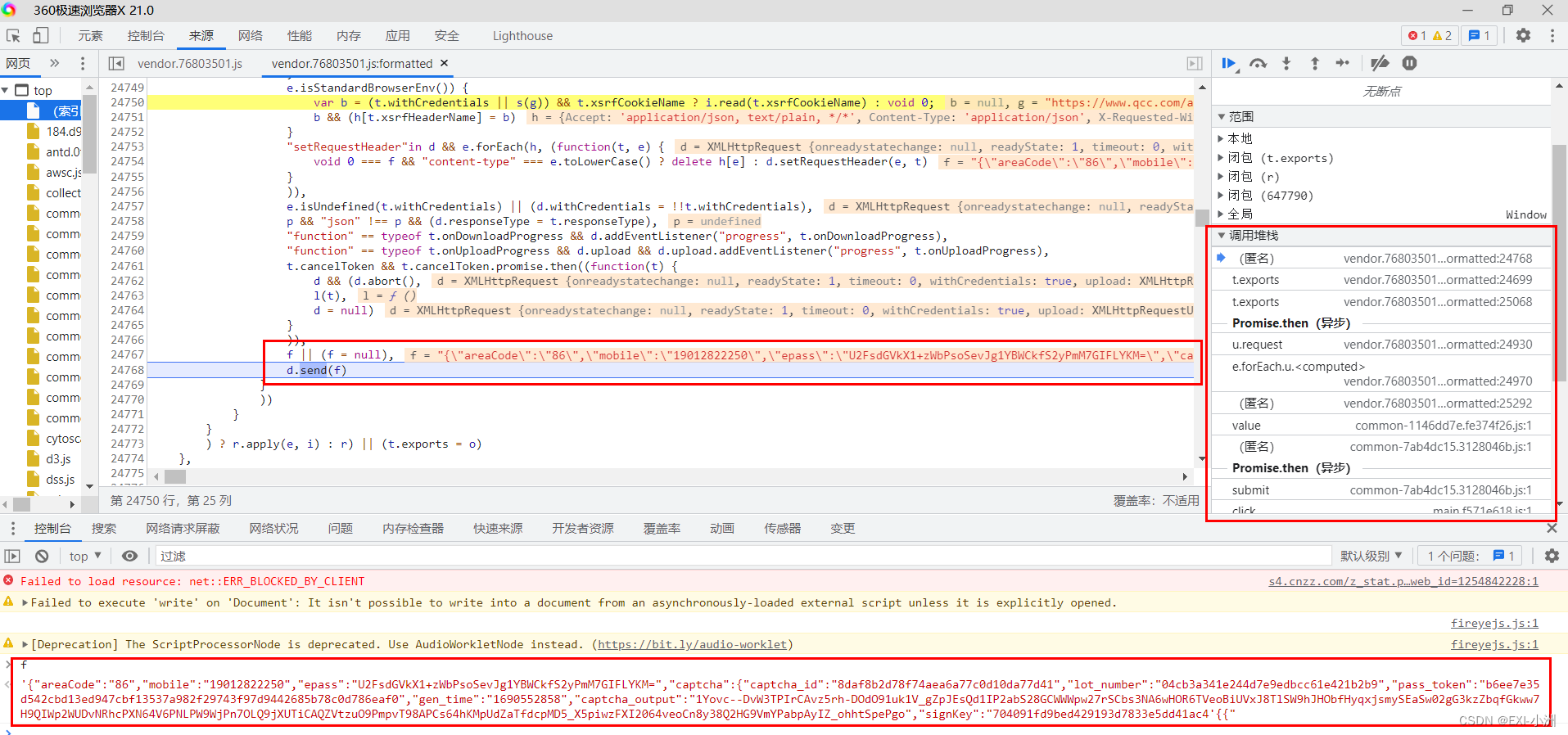Open navigator pane three-dot menu
1568x735 pixels.
(83, 63)
